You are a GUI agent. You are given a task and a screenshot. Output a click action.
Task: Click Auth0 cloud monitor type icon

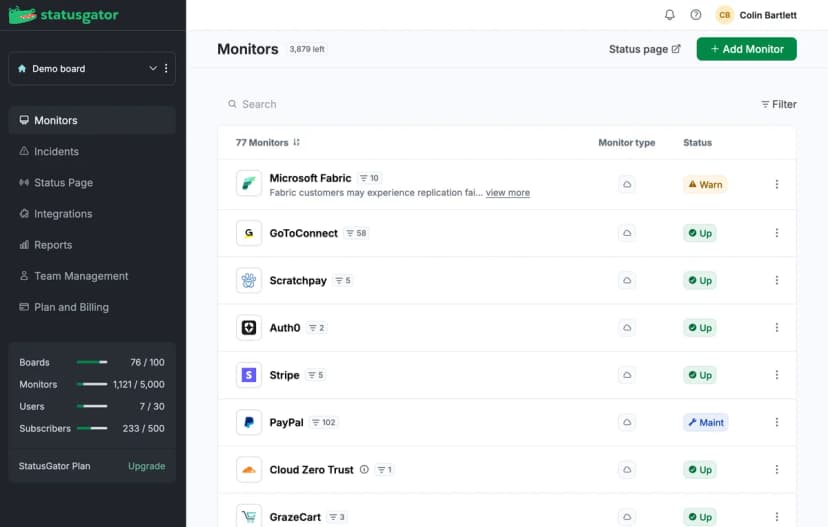(627, 327)
